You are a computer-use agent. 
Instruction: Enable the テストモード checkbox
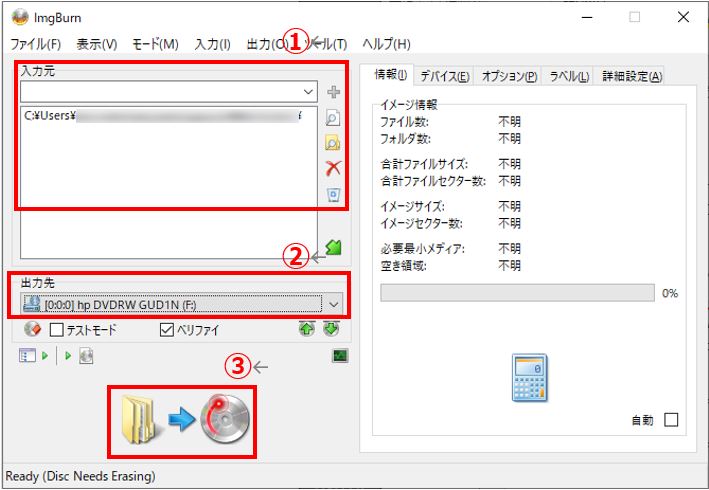click(57, 329)
